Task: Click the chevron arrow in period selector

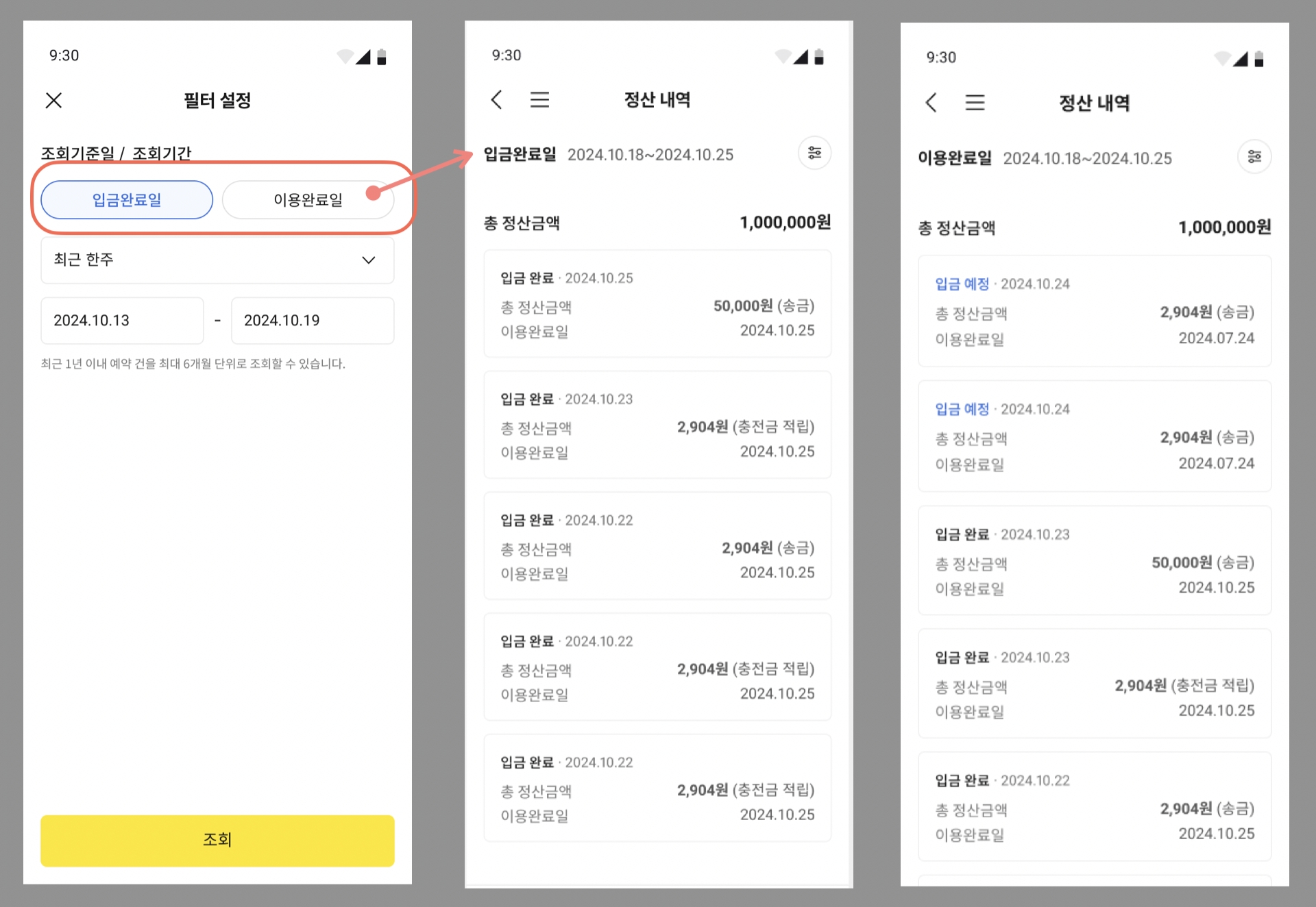Action: 368,260
